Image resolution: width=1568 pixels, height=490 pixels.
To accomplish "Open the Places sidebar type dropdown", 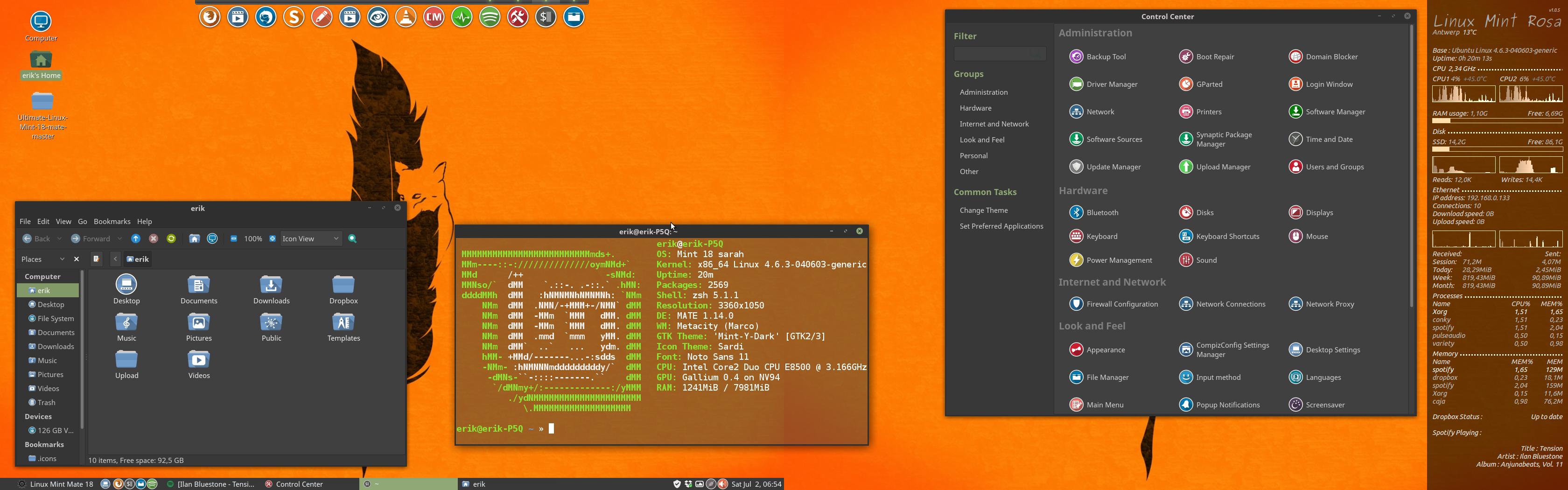I will (43, 259).
